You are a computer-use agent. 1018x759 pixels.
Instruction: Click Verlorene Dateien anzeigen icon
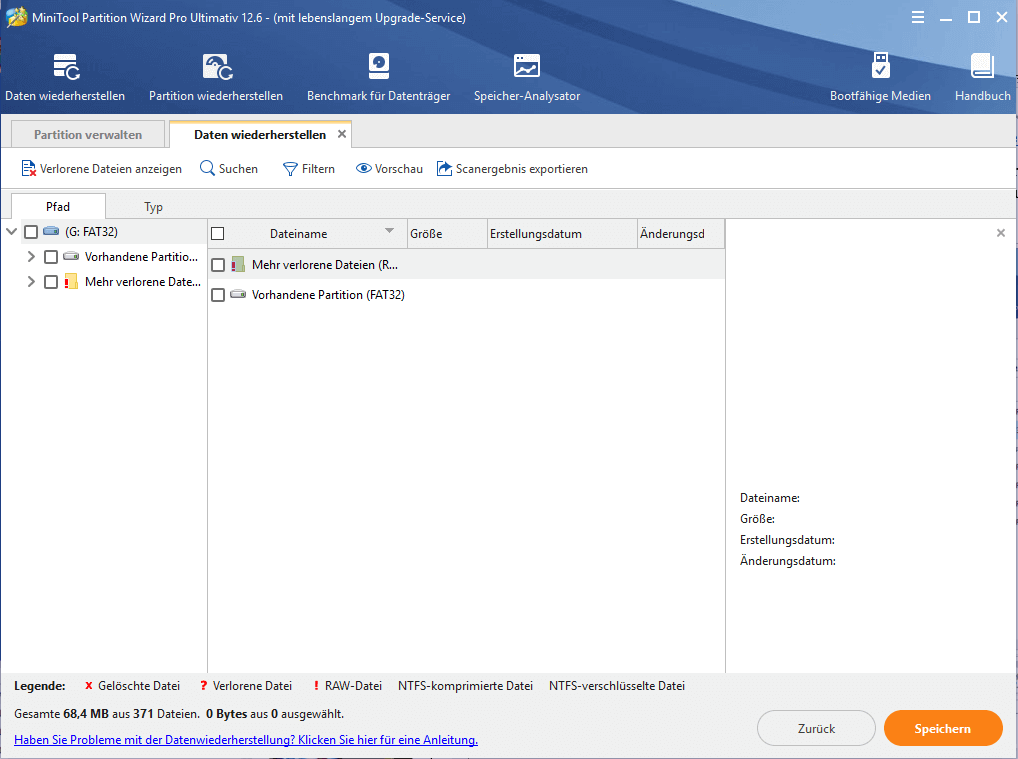[x=29, y=169]
